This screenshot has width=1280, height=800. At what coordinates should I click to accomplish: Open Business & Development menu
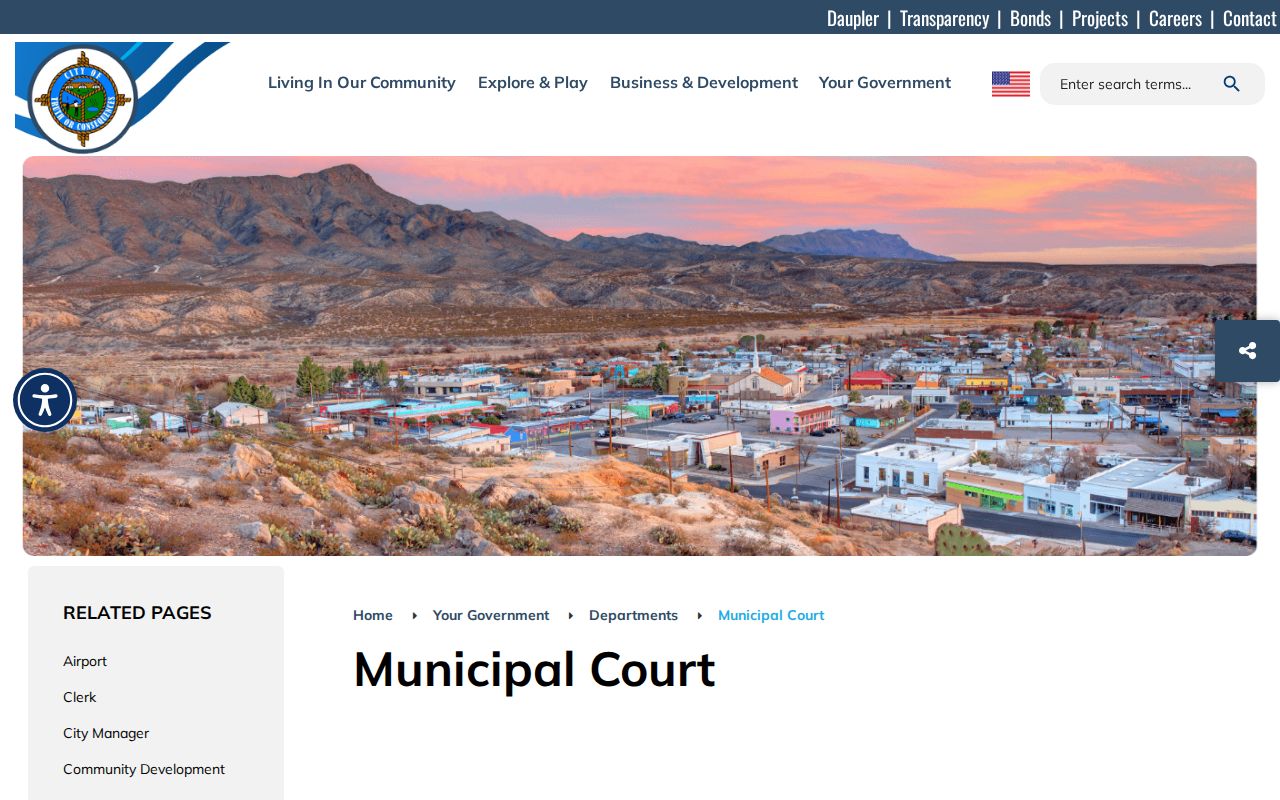click(704, 83)
